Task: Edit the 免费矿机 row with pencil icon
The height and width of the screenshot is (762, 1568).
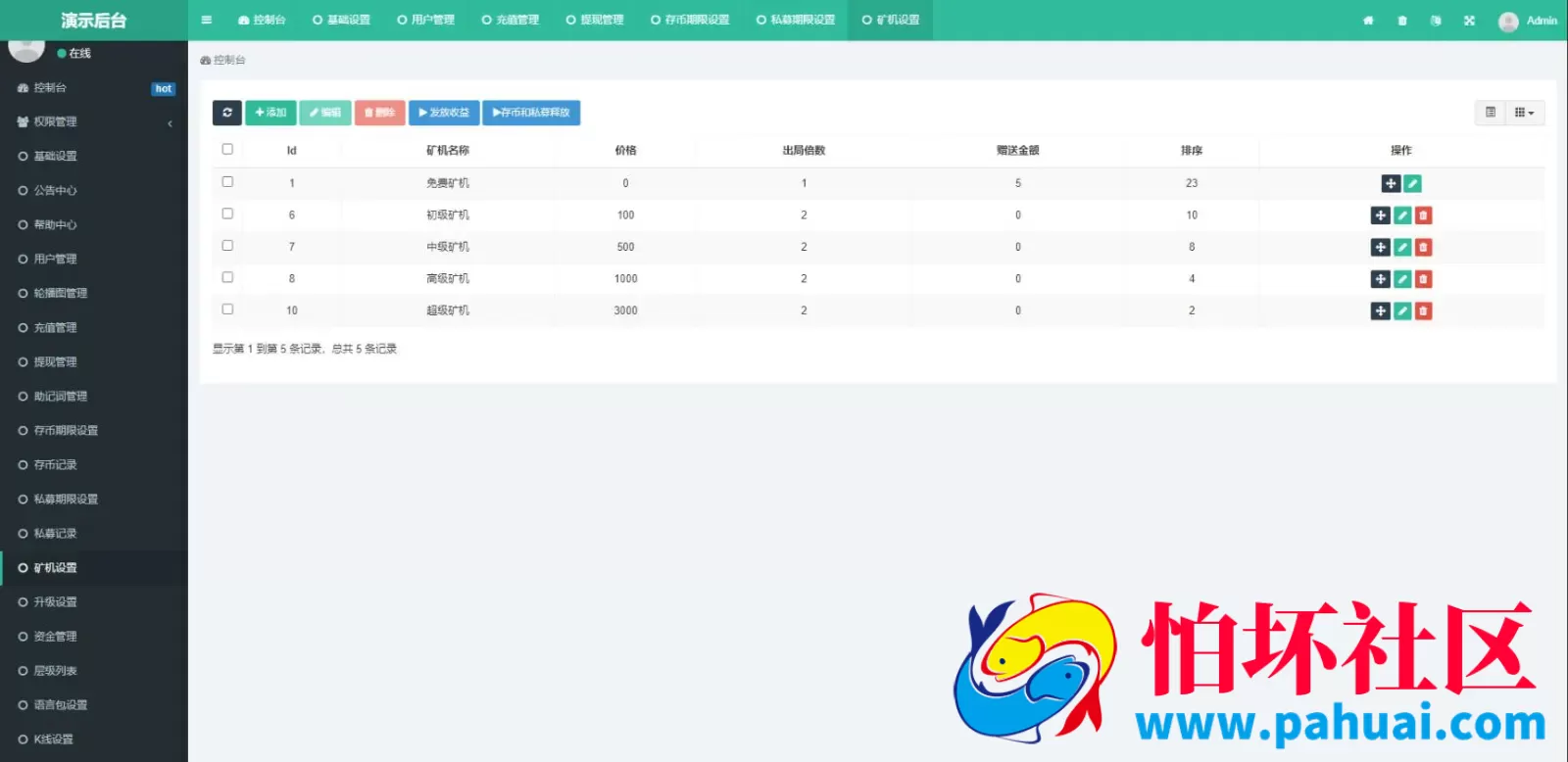Action: (x=1412, y=183)
